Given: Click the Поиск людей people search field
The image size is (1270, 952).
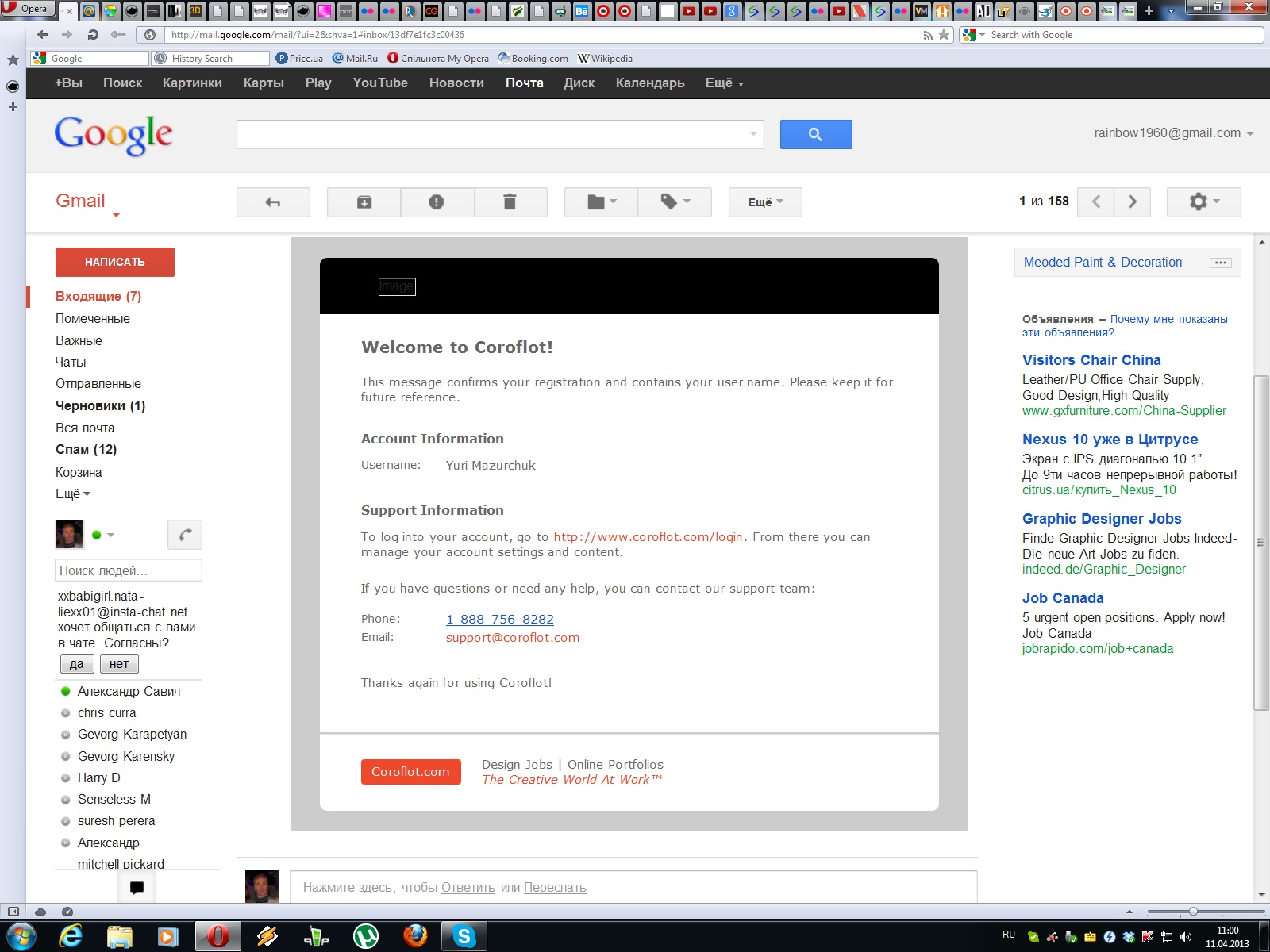Looking at the screenshot, I should point(129,570).
